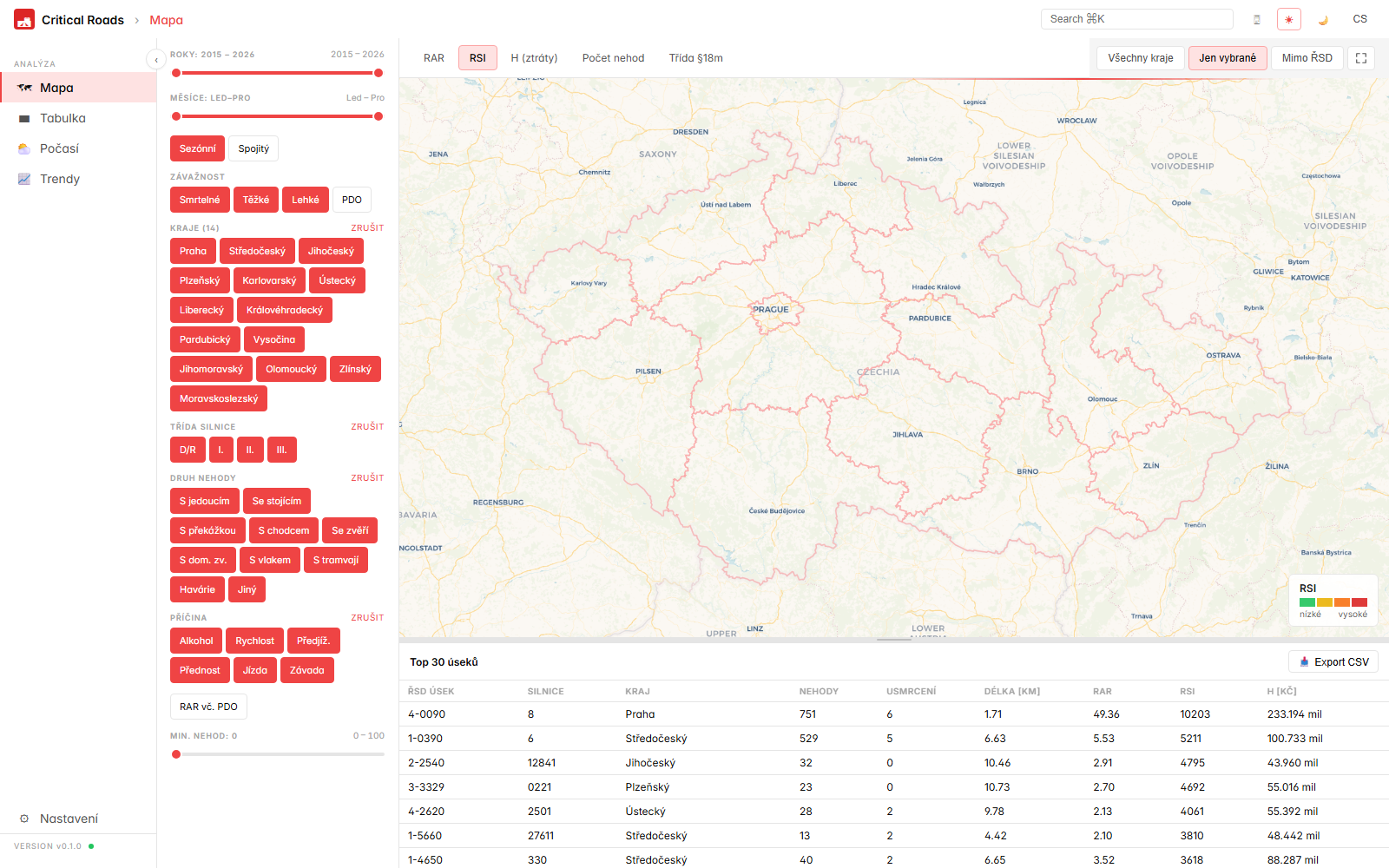Expand the map to fullscreen

(x=1361, y=57)
